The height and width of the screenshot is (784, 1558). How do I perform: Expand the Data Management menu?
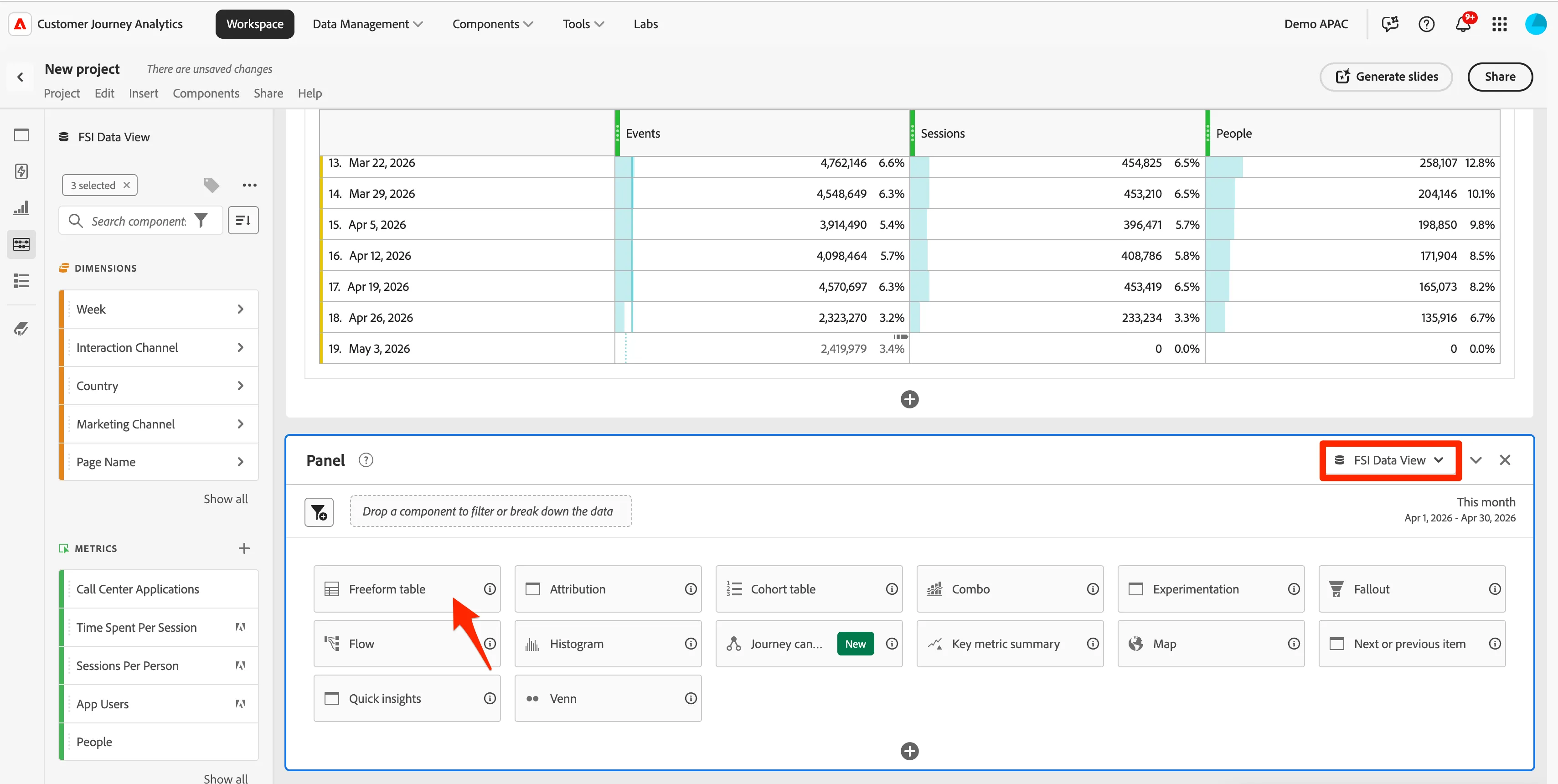[x=368, y=24]
